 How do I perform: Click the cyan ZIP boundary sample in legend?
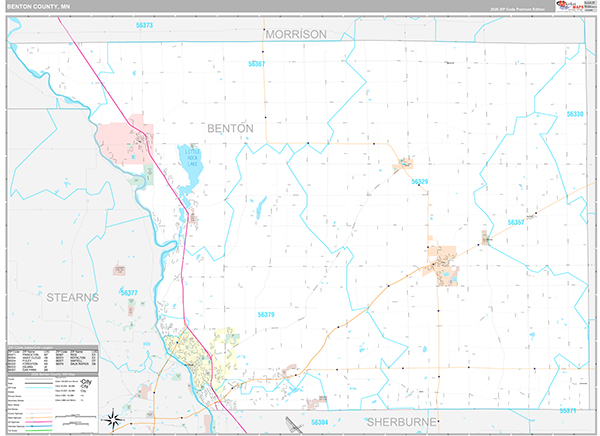coord(39,387)
